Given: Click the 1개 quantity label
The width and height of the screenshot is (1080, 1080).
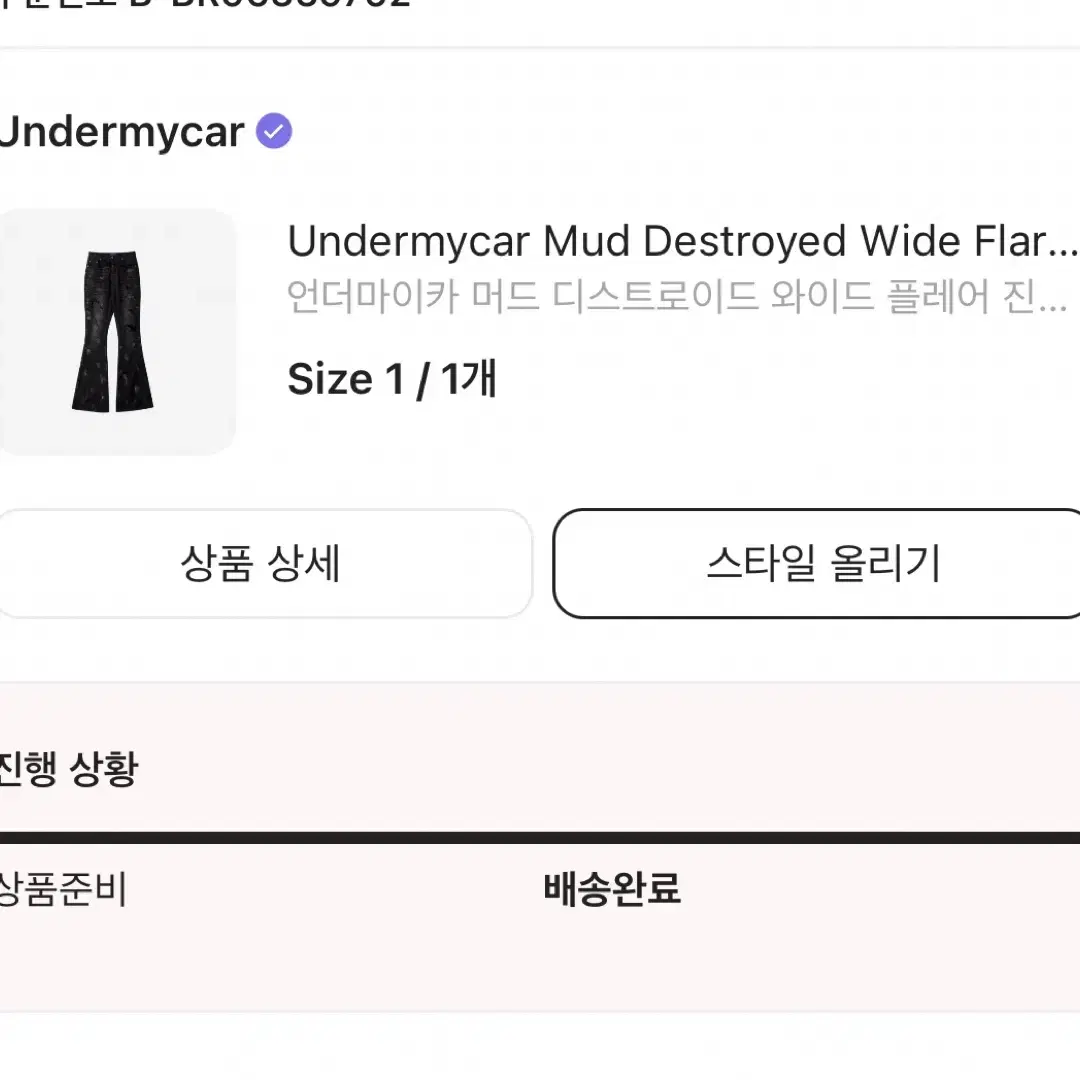Looking at the screenshot, I should tap(468, 379).
